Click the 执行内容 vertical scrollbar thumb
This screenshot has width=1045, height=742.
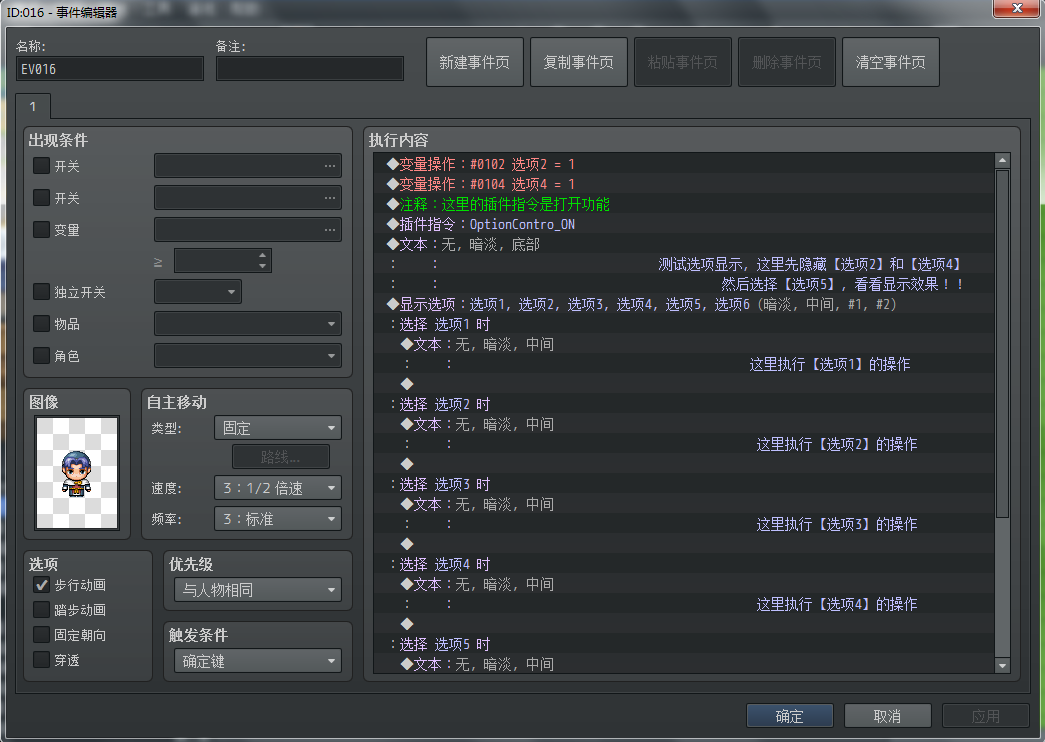pos(1002,343)
